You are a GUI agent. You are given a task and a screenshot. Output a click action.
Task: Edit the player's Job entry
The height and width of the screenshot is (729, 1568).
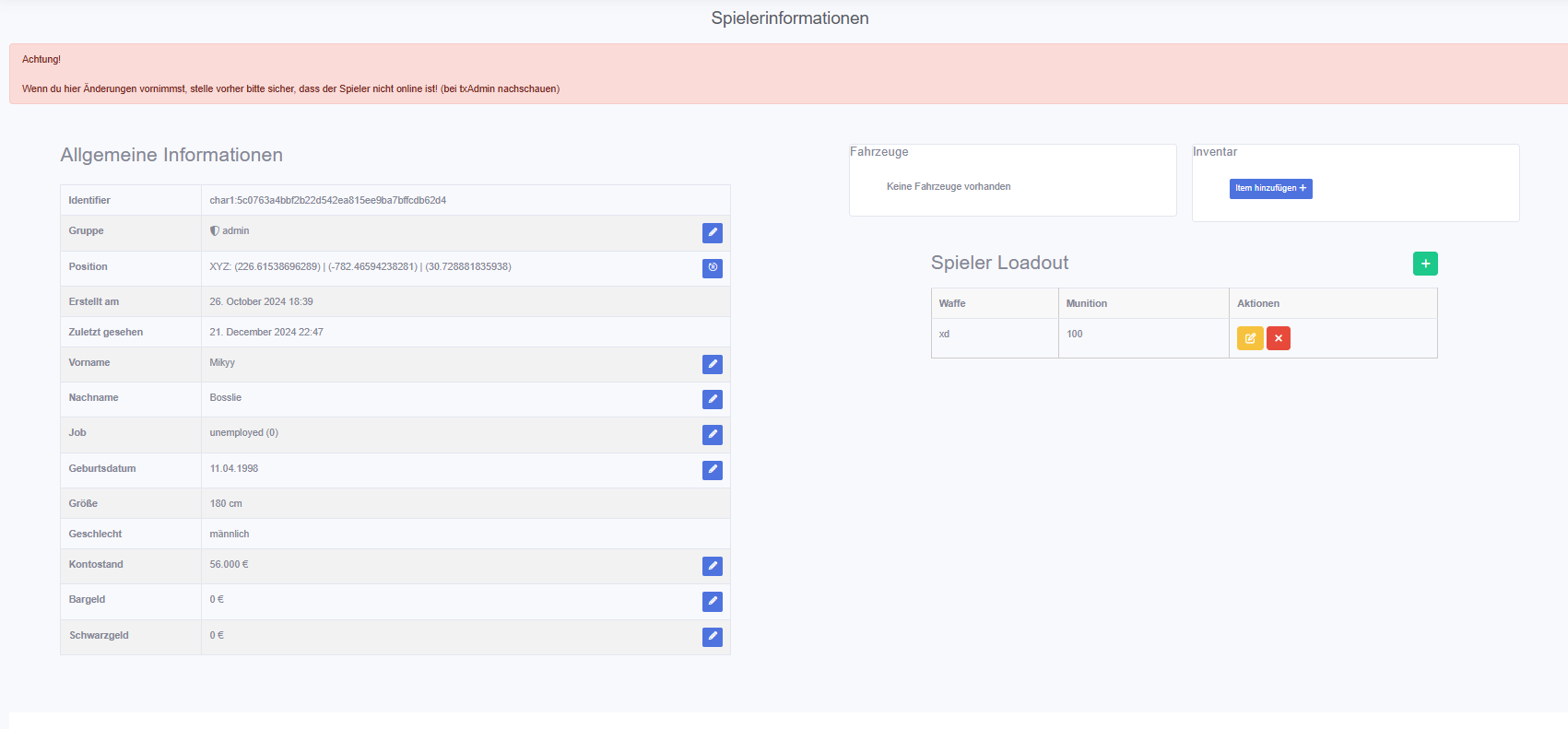pos(712,435)
